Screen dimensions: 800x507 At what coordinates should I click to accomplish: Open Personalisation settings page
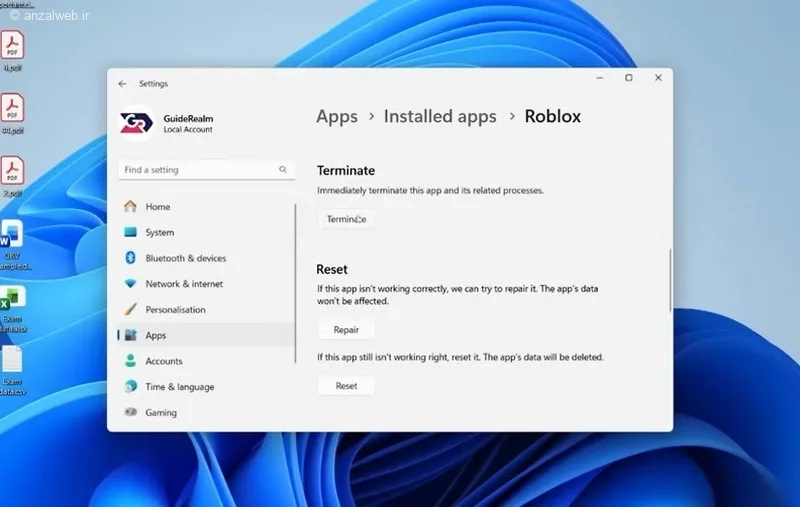(206, 309)
